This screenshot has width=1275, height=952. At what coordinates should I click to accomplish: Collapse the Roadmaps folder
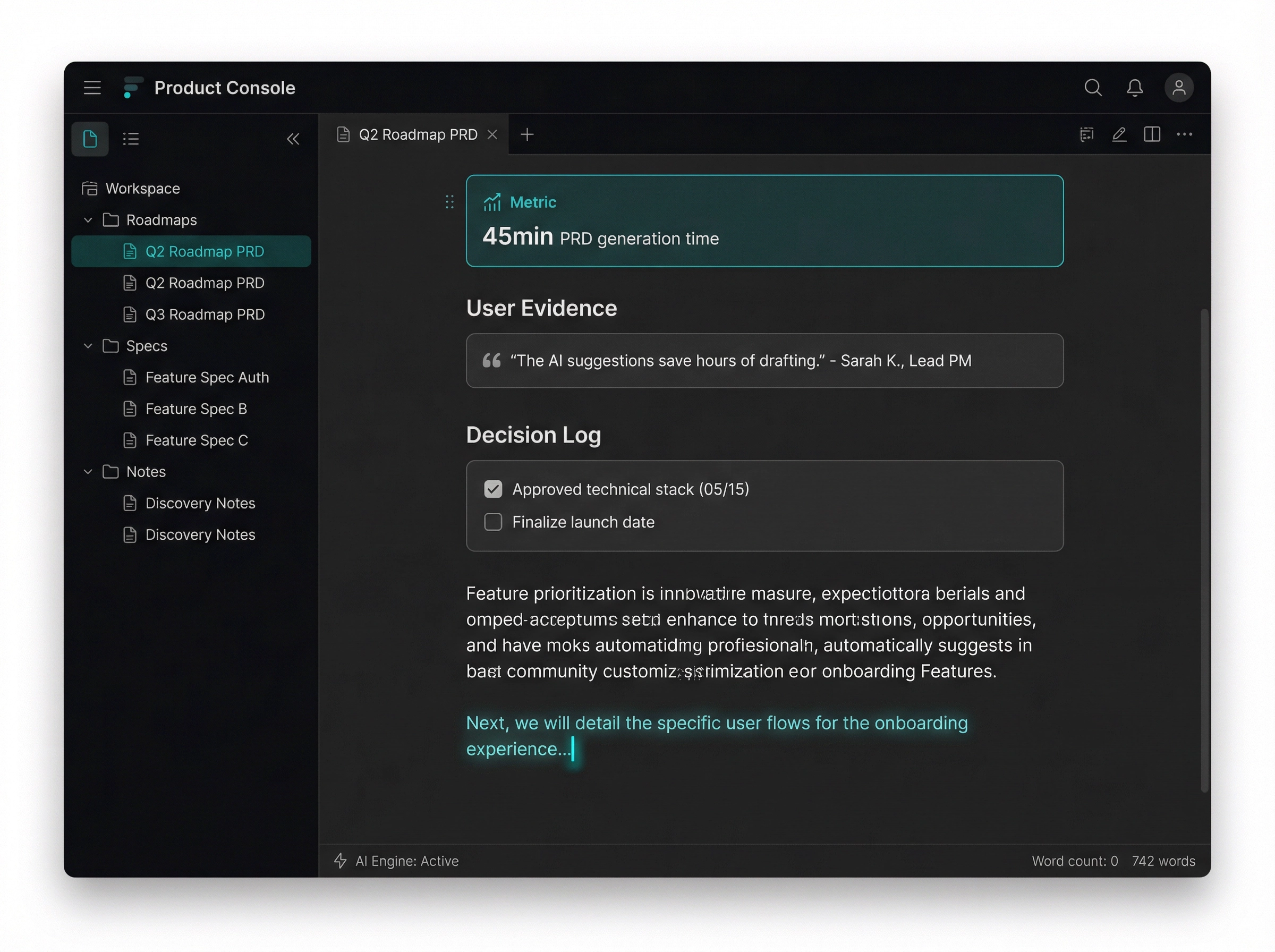pos(88,219)
